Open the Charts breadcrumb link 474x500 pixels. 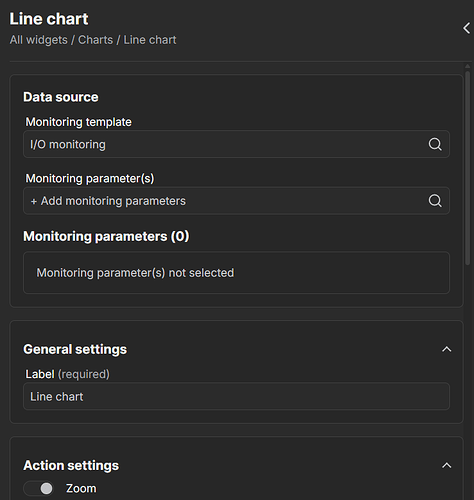pos(95,40)
